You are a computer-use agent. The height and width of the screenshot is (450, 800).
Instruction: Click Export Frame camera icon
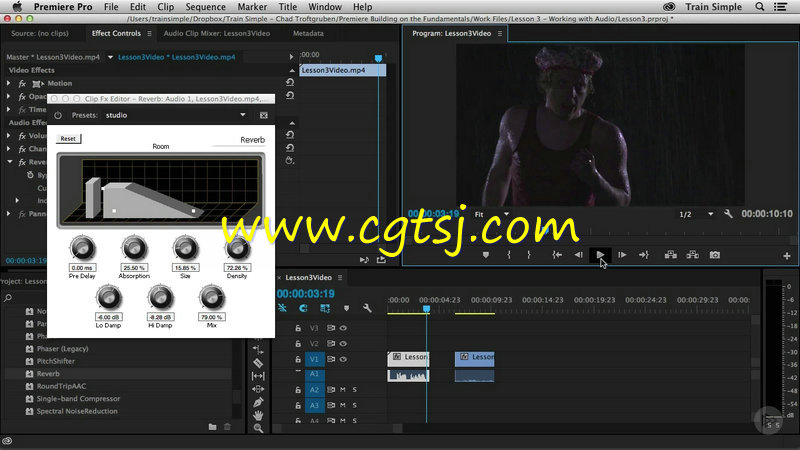pyautogui.click(x=715, y=255)
